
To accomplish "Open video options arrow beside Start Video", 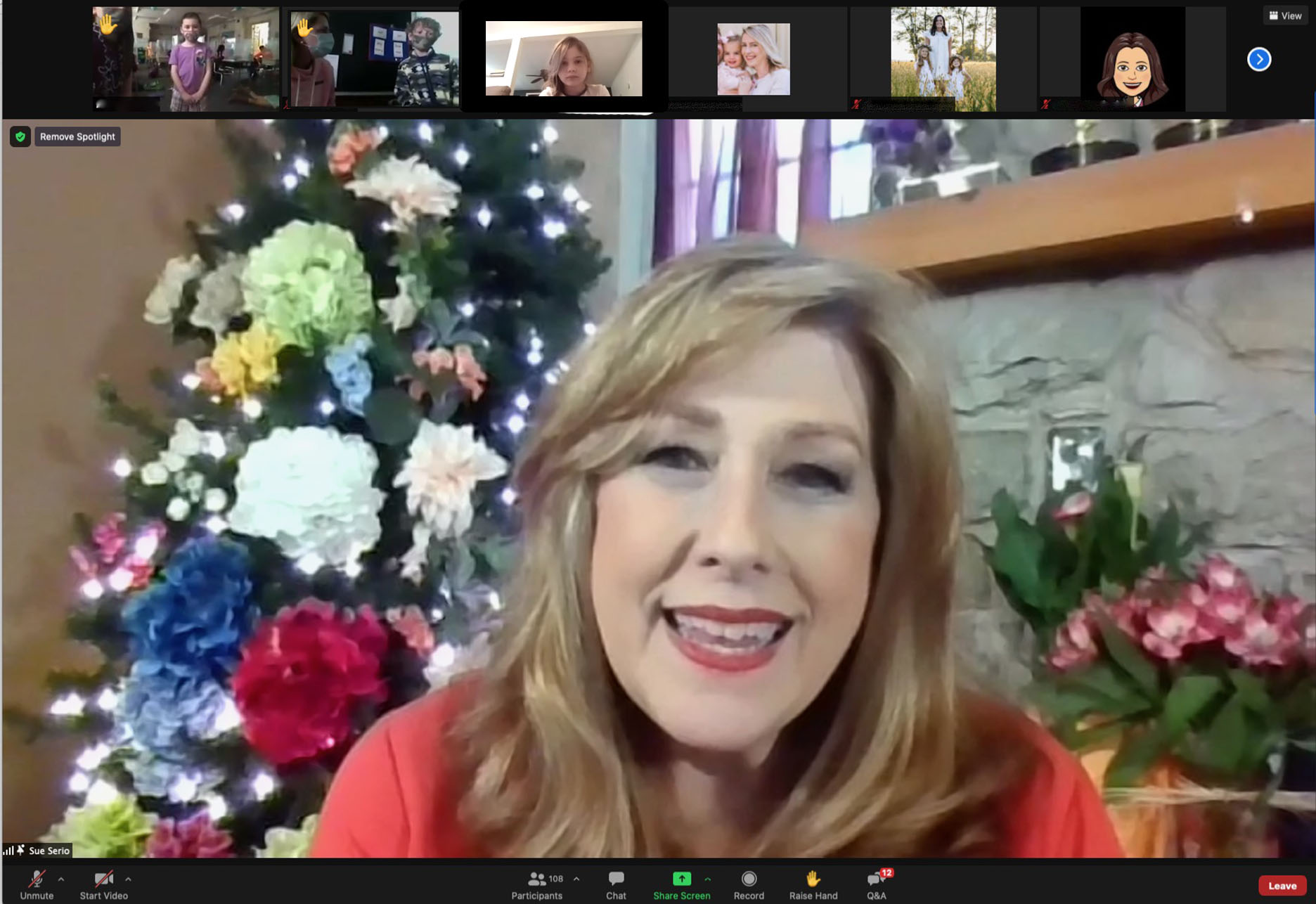I will click(128, 879).
